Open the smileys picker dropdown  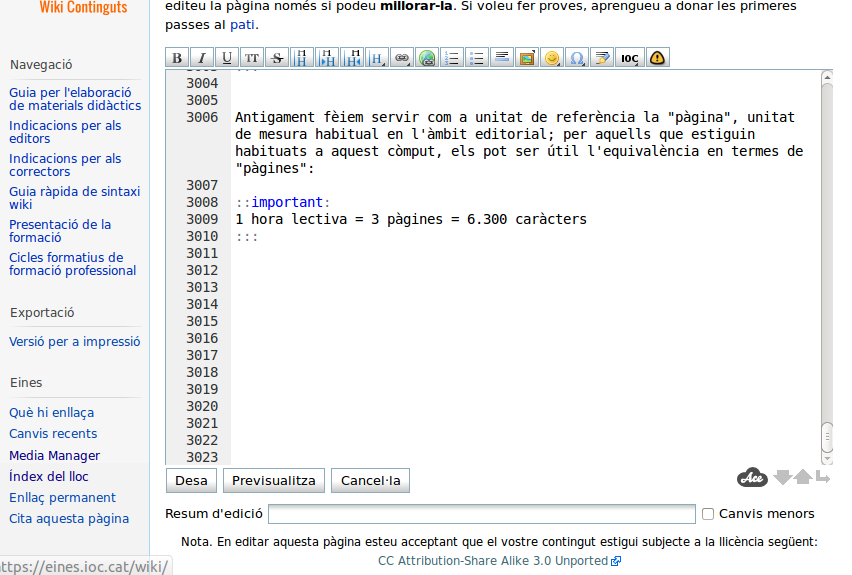(x=552, y=58)
